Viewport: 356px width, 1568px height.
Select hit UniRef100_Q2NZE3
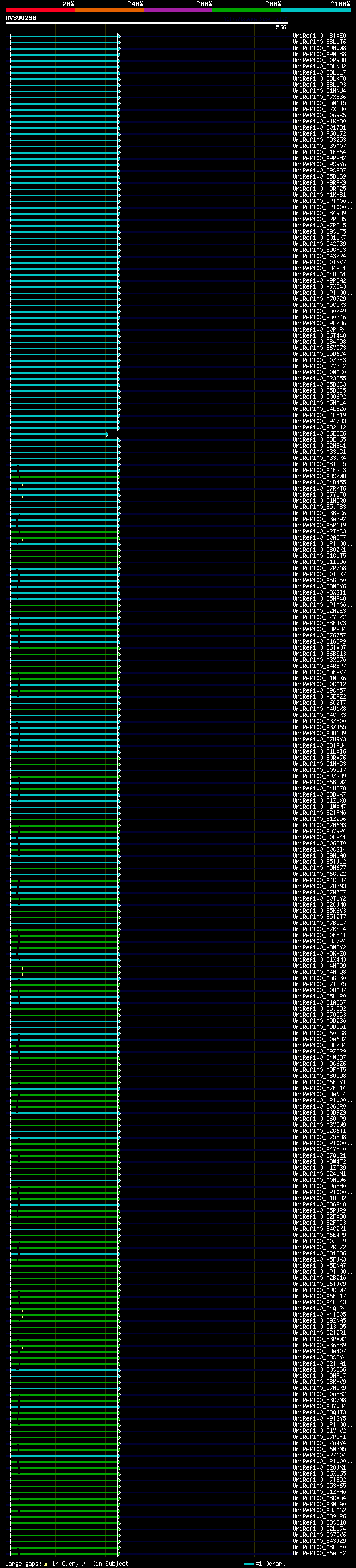click(319, 611)
